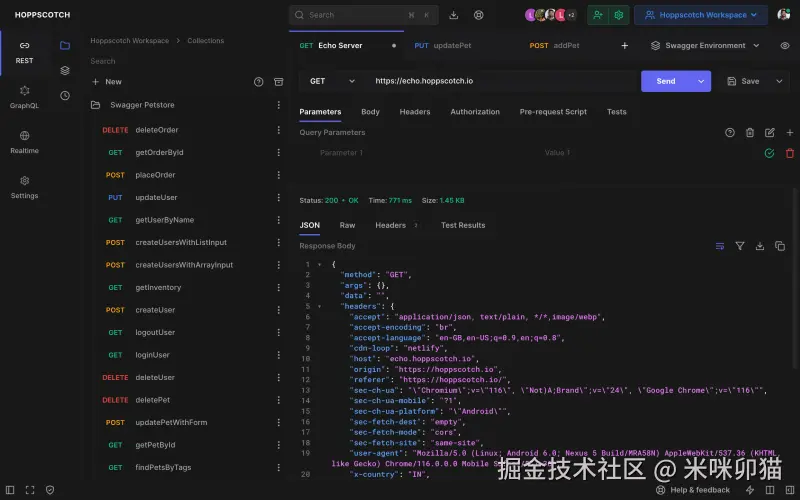The height and width of the screenshot is (500, 800).
Task: Open the REST section in sidebar
Action: (24, 53)
